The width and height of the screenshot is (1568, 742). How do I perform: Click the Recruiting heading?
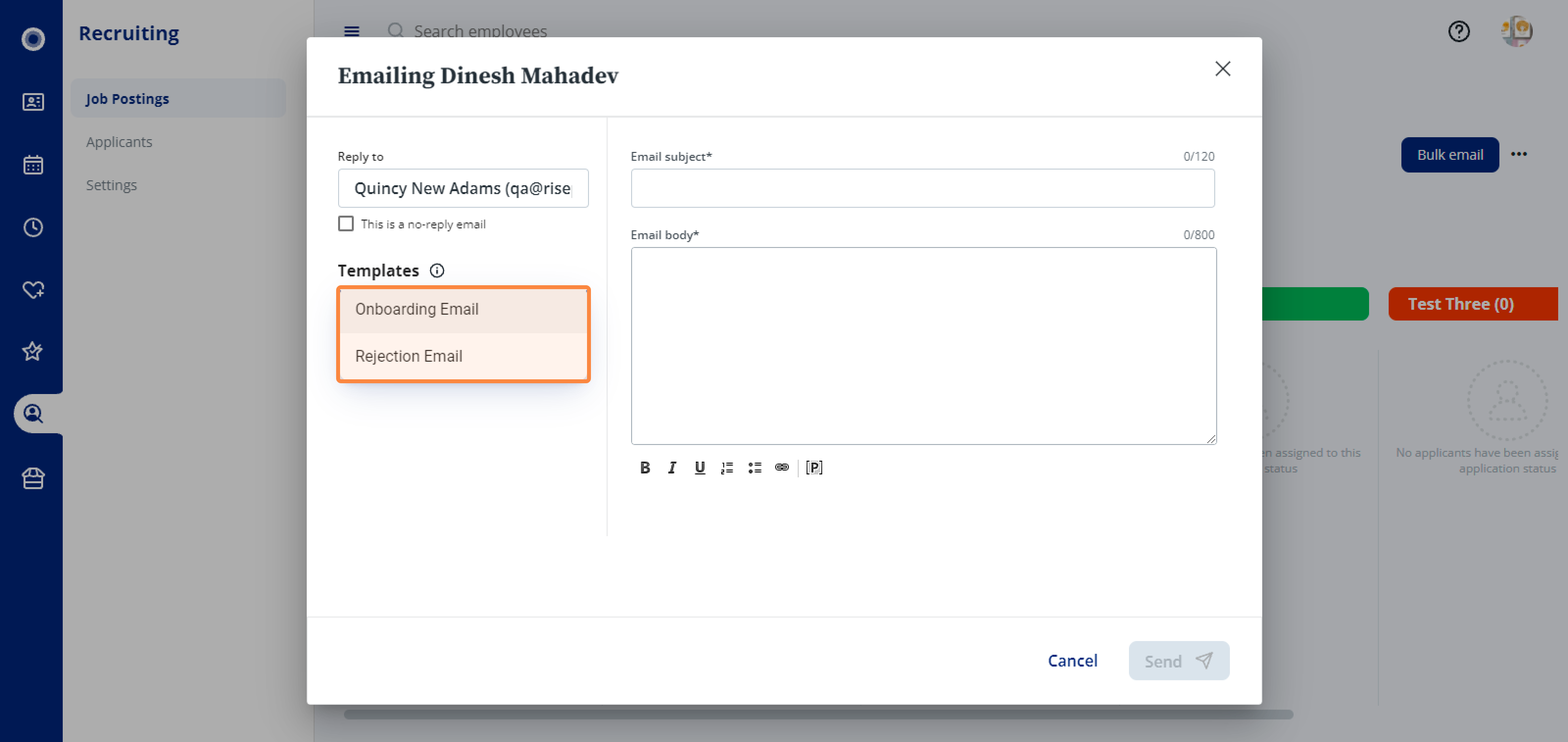click(x=129, y=33)
